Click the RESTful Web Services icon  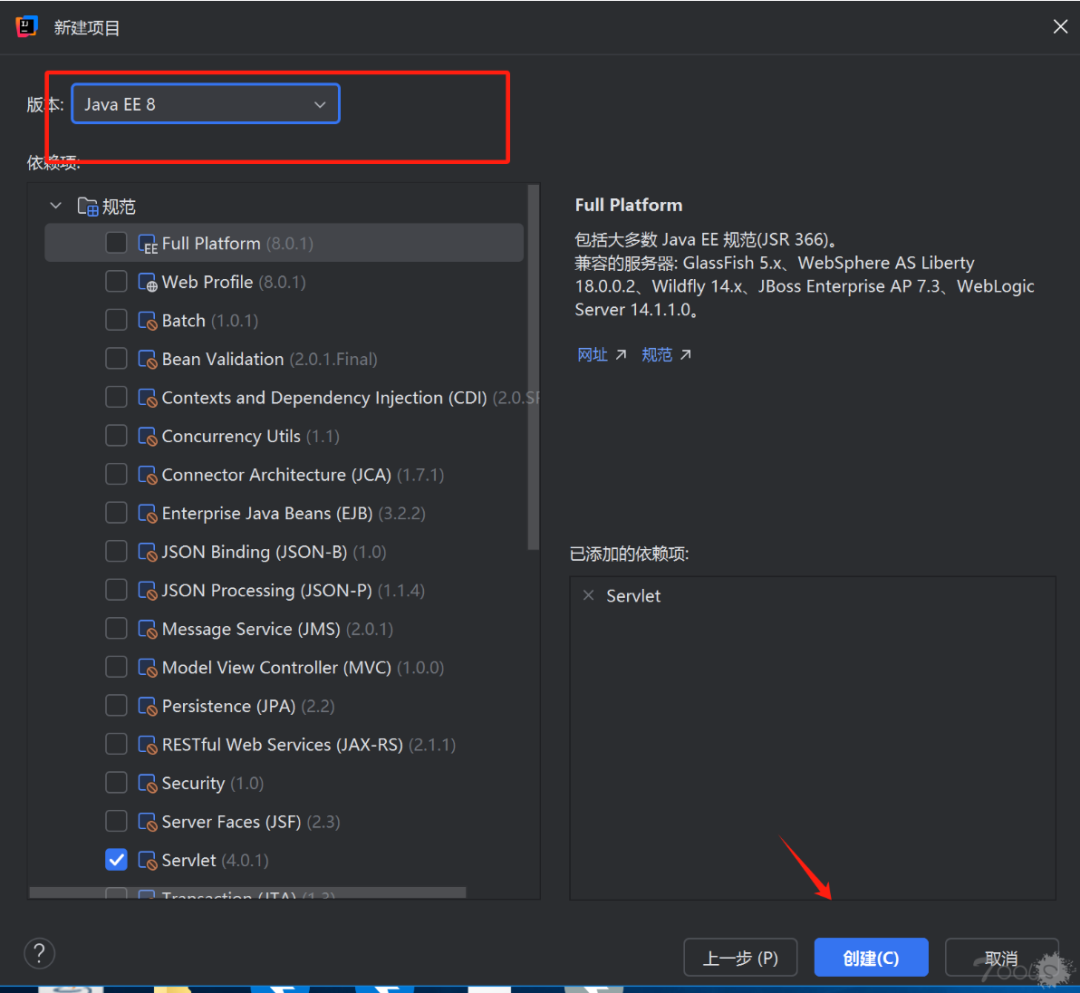click(147, 745)
